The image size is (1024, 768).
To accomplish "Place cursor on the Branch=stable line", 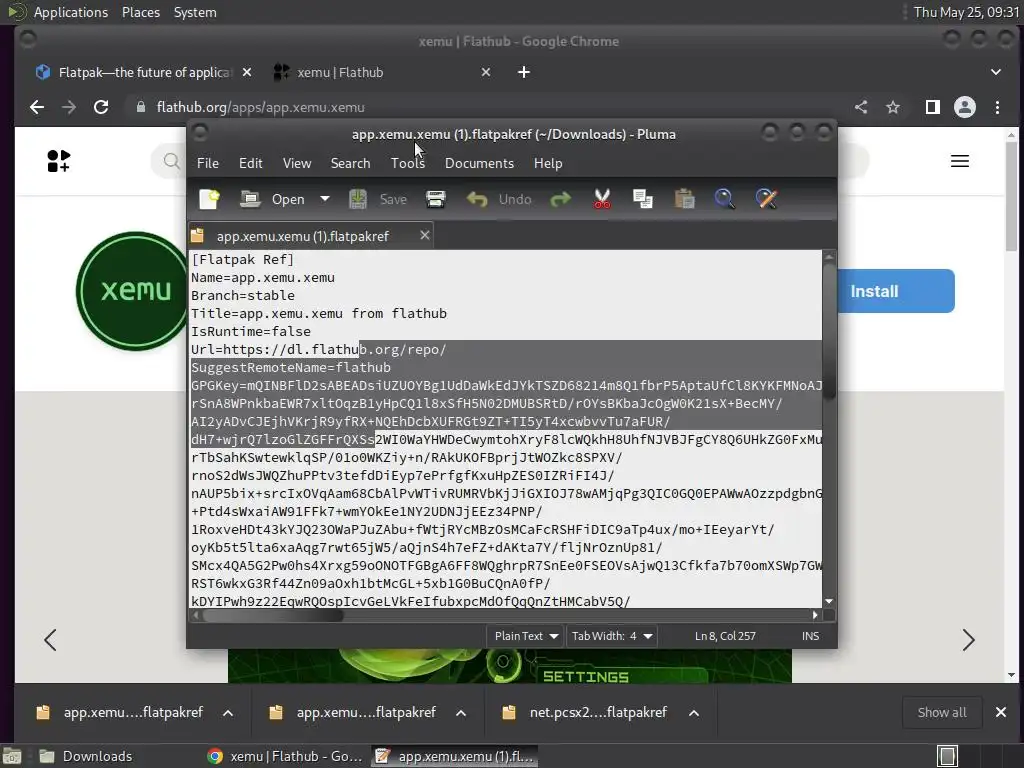I will click(x=243, y=295).
